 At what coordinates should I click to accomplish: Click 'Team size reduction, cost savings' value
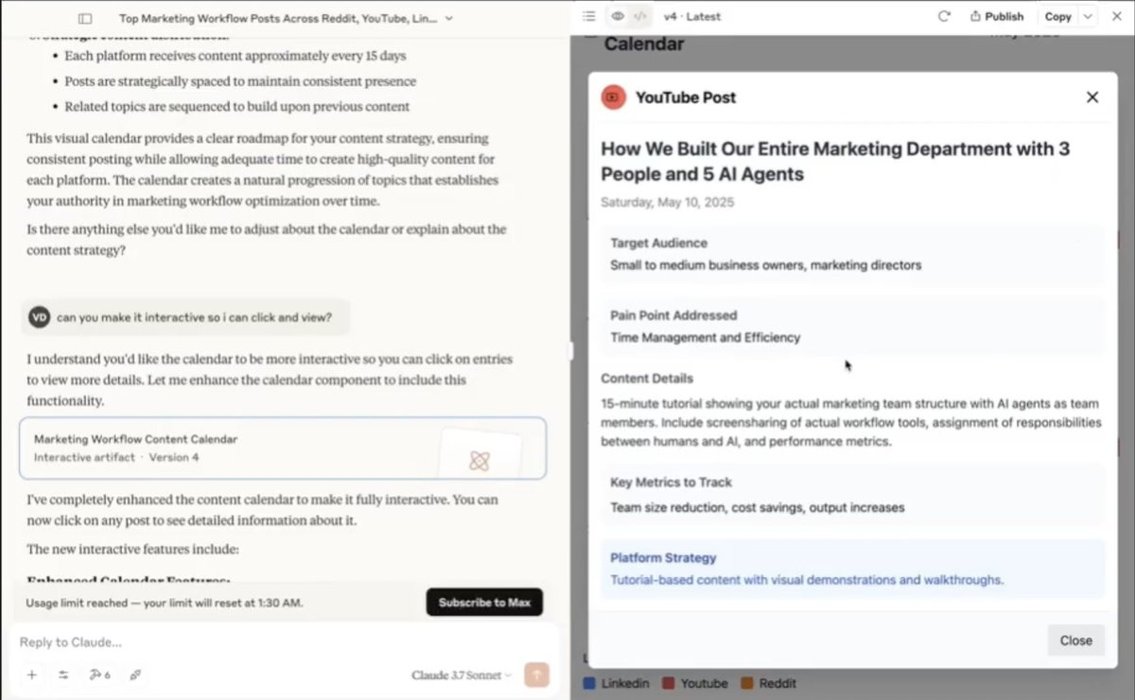click(x=757, y=507)
